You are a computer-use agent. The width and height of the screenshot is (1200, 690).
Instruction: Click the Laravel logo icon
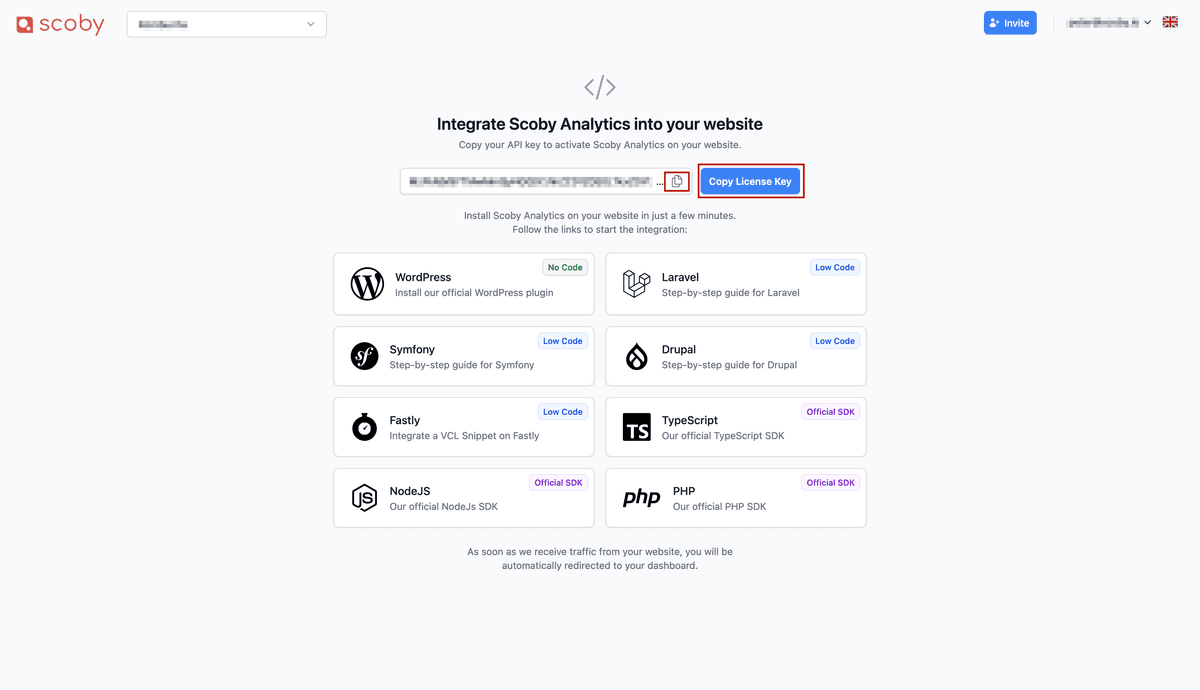[x=637, y=284]
